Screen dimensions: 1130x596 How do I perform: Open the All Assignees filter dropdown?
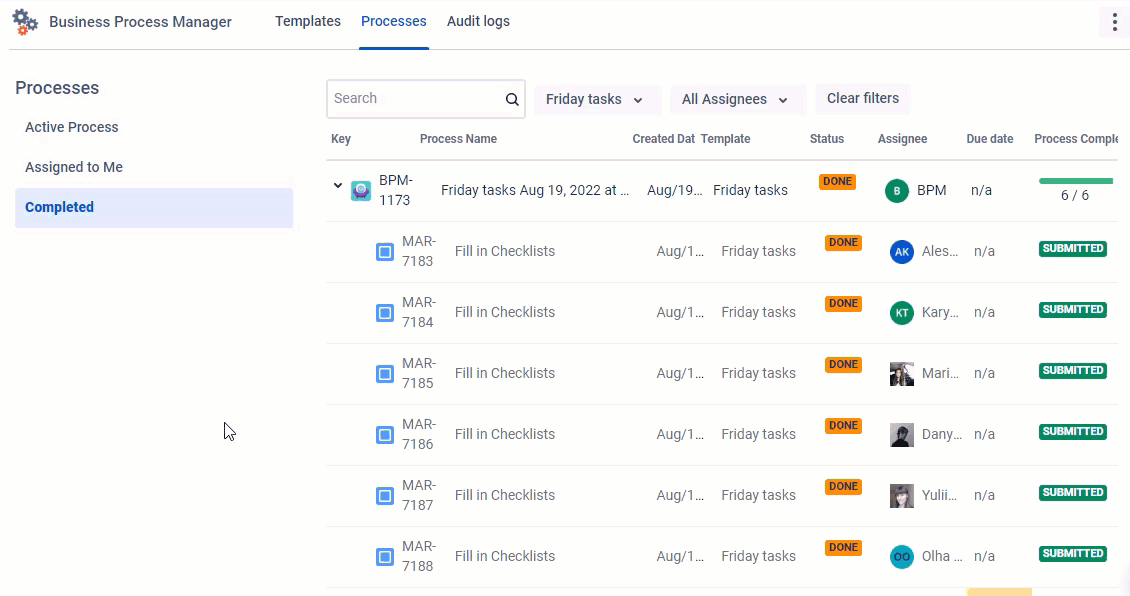[x=737, y=99]
